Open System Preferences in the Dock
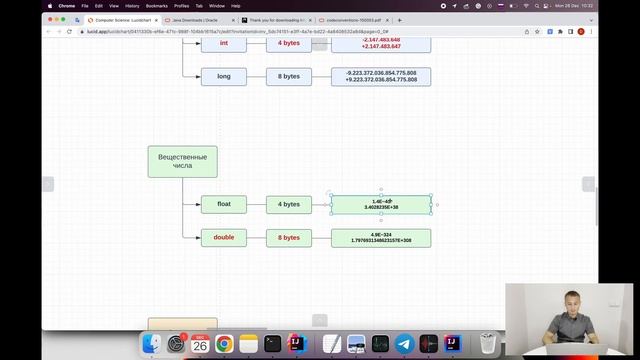 (x=176, y=344)
